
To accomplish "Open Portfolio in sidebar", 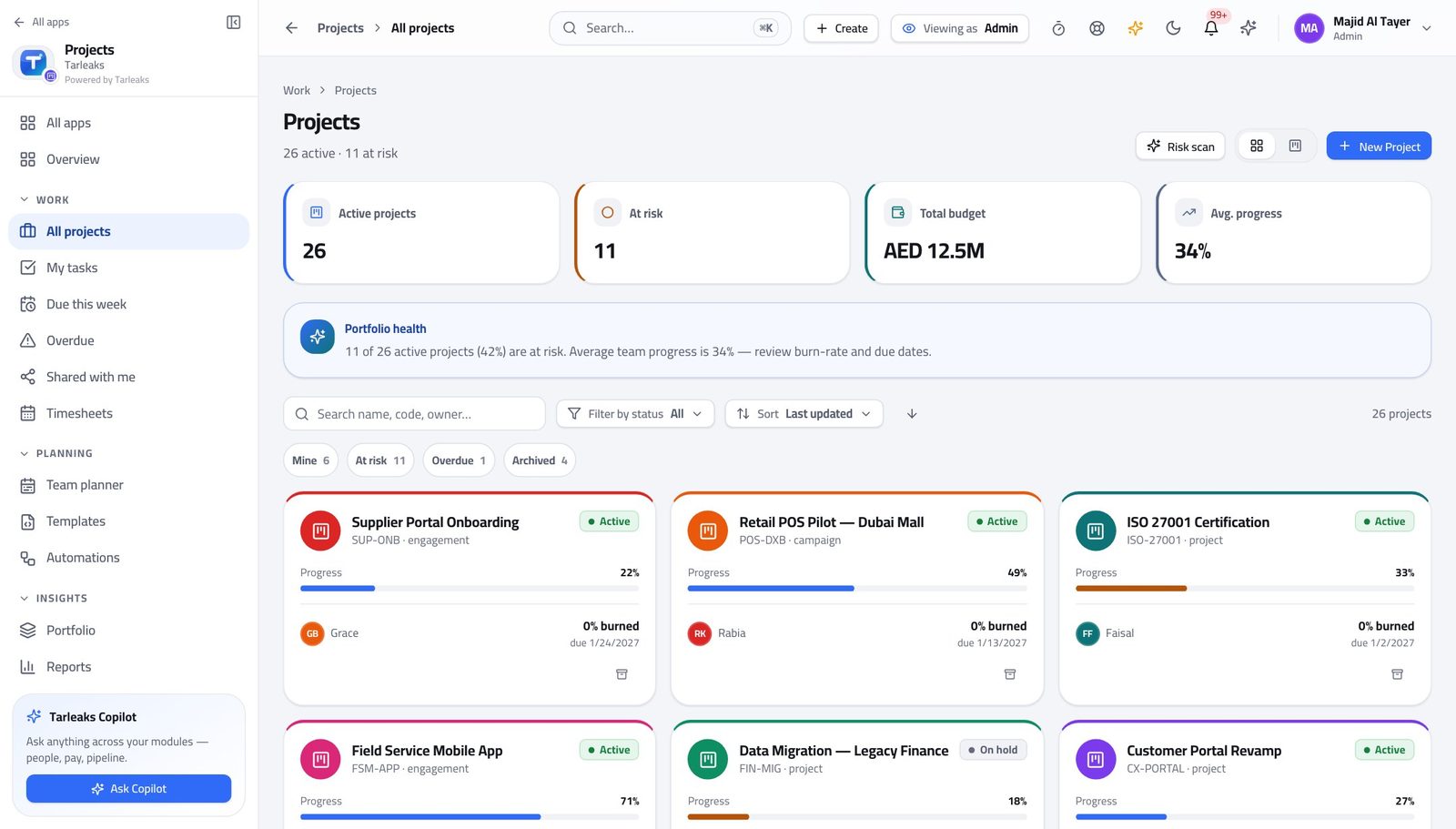I will click(128, 630).
